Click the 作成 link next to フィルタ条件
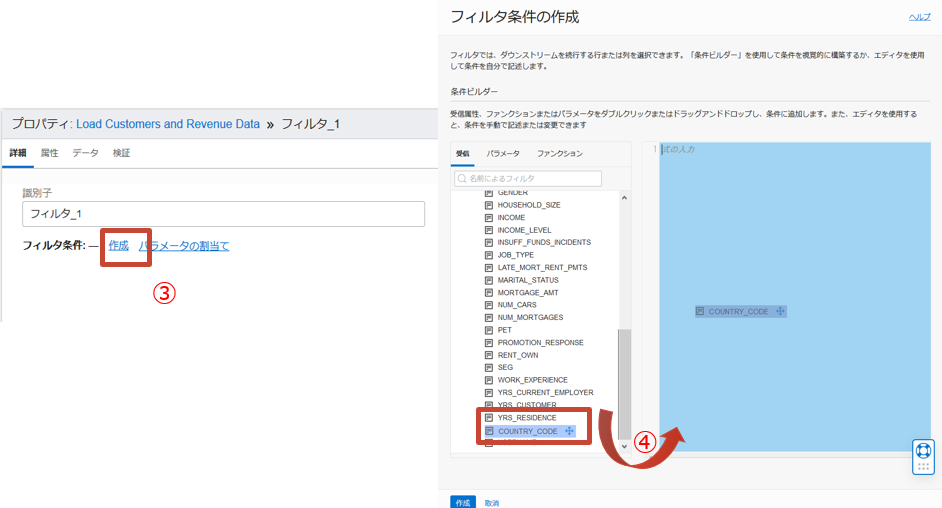 [x=118, y=246]
